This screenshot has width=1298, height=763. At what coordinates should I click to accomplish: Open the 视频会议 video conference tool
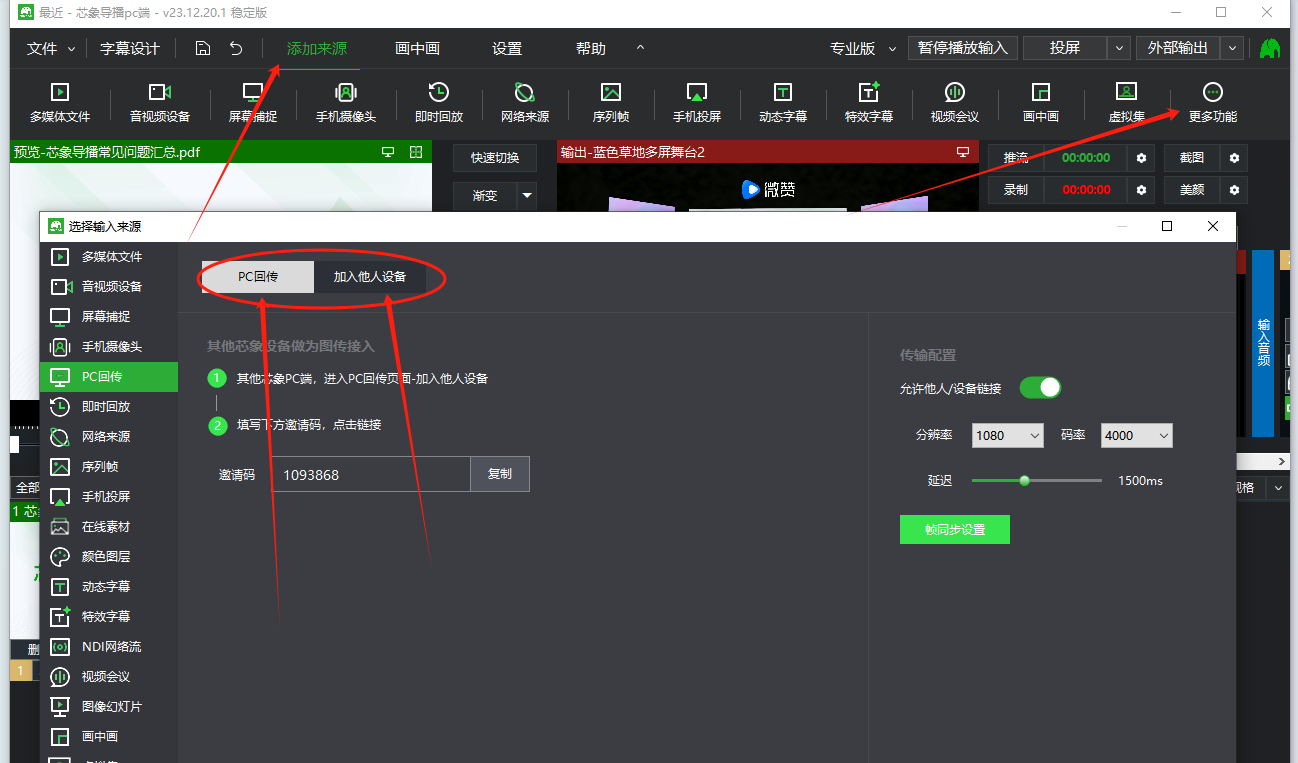(x=954, y=102)
